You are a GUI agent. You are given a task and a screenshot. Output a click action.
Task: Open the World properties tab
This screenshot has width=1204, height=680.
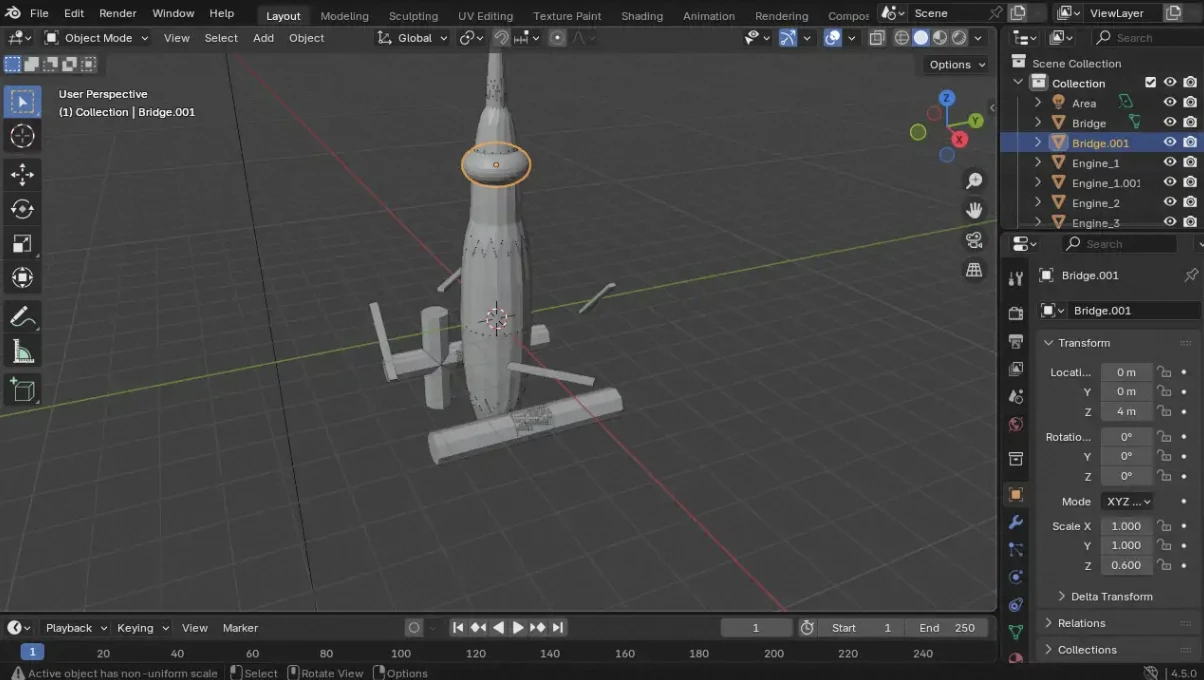click(x=1016, y=424)
